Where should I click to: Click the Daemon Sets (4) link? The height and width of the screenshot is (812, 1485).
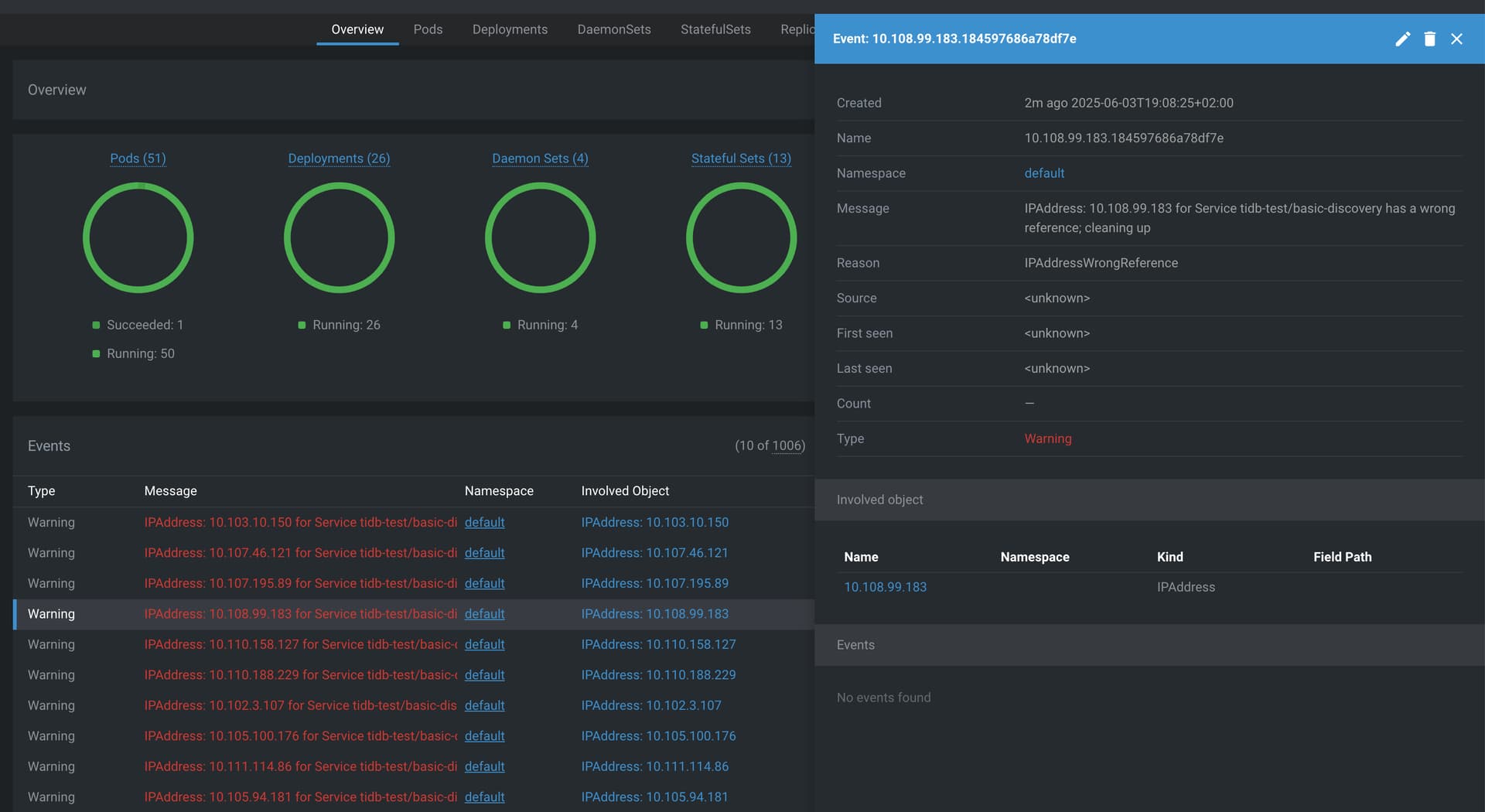(x=540, y=159)
